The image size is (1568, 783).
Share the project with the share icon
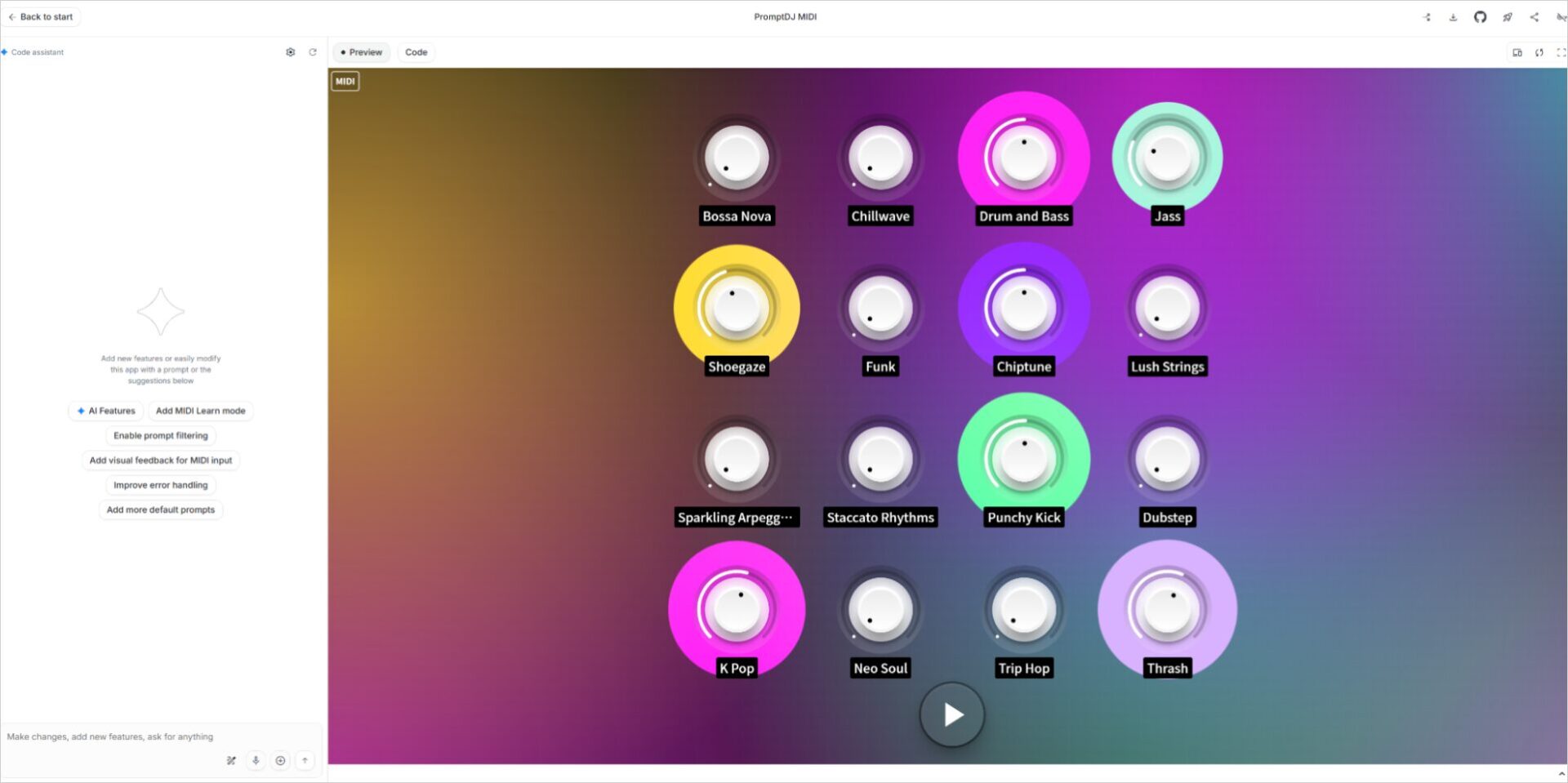click(x=1535, y=16)
